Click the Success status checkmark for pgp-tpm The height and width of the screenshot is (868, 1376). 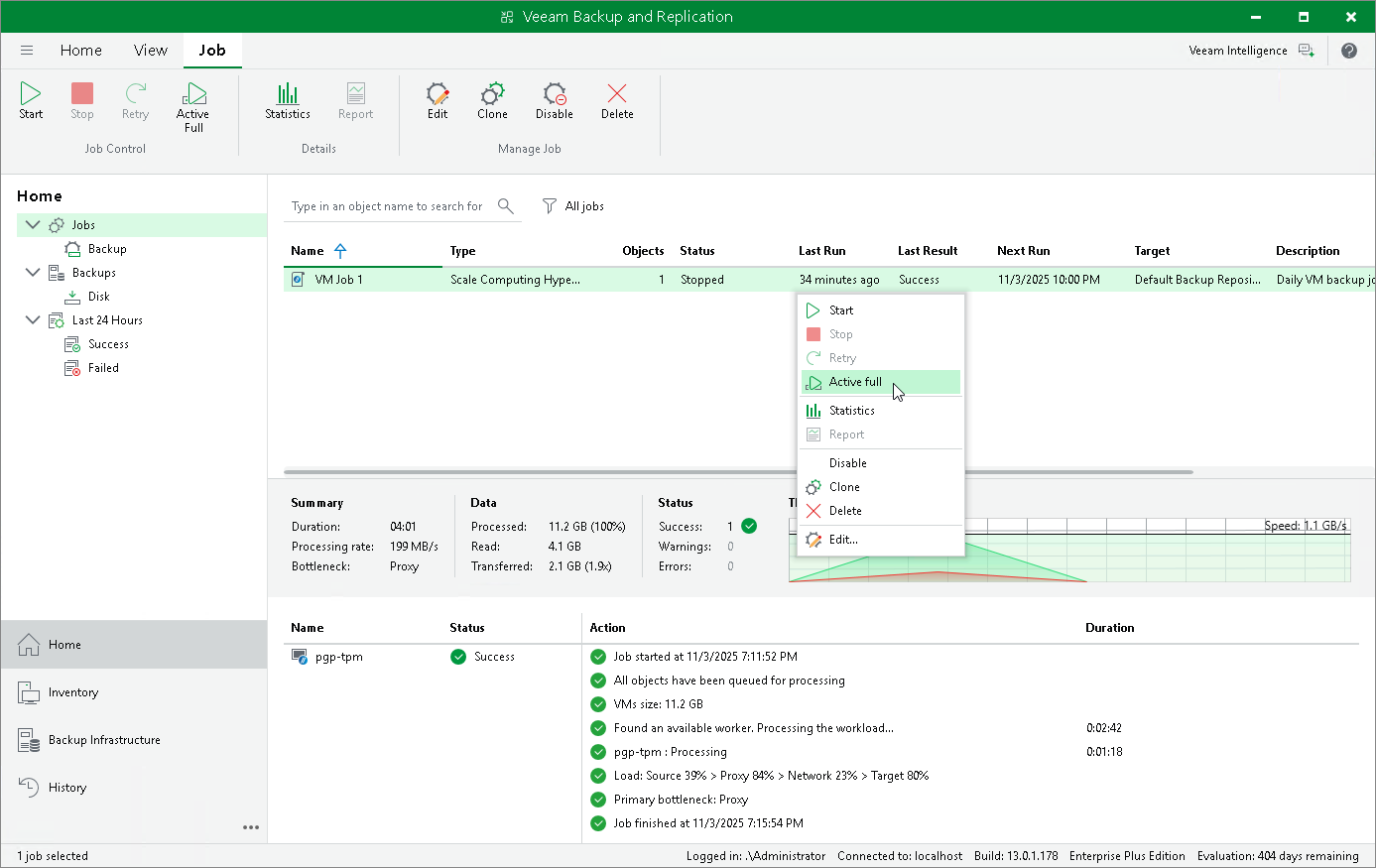coord(458,657)
